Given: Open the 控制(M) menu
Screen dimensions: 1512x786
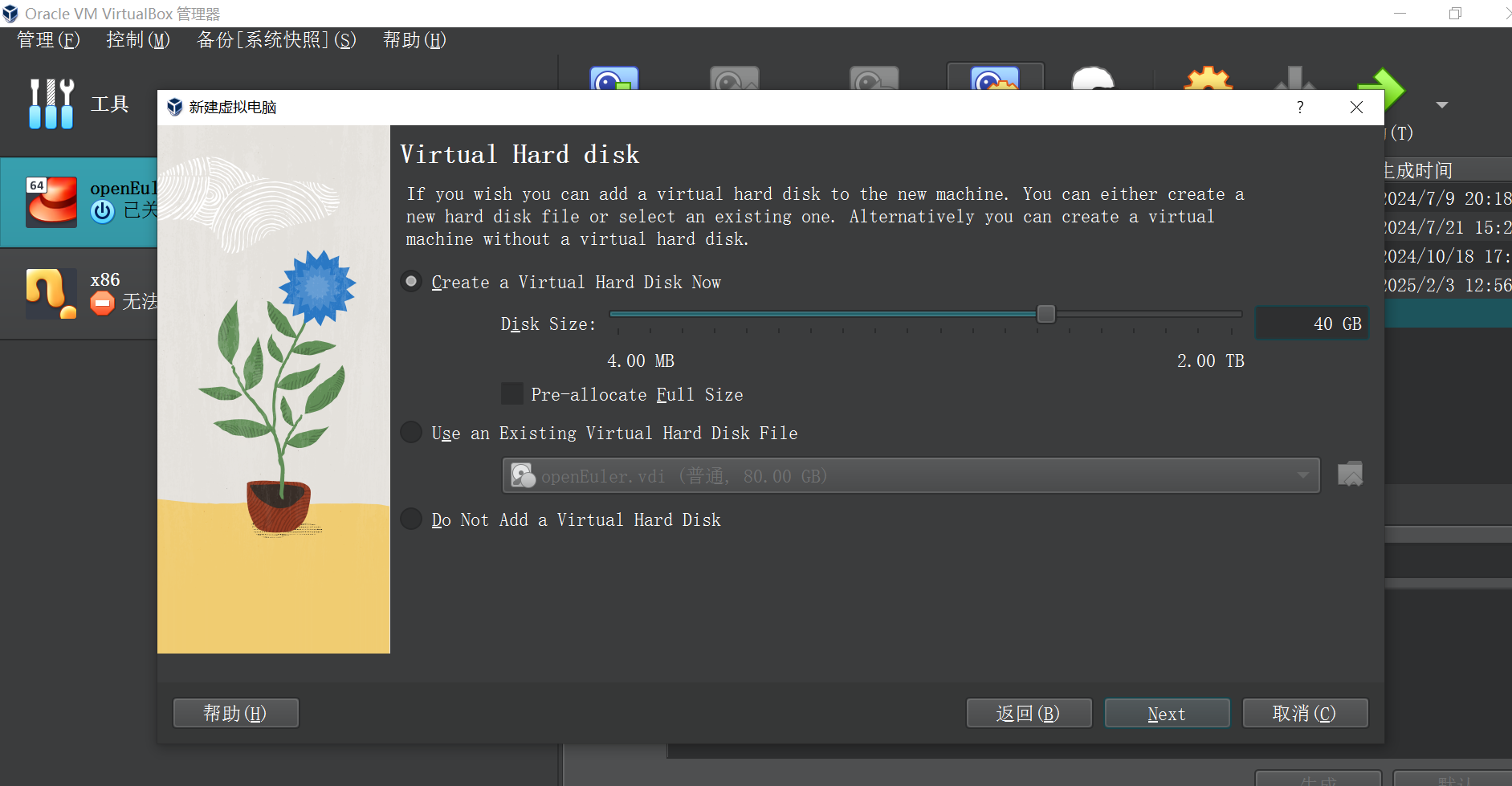Looking at the screenshot, I should point(138,40).
